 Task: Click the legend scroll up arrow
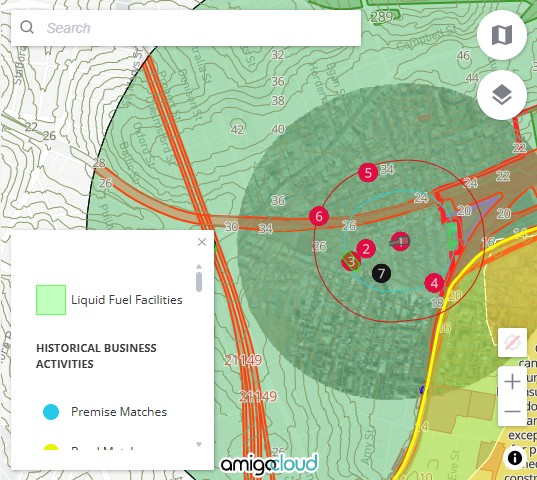click(199, 267)
